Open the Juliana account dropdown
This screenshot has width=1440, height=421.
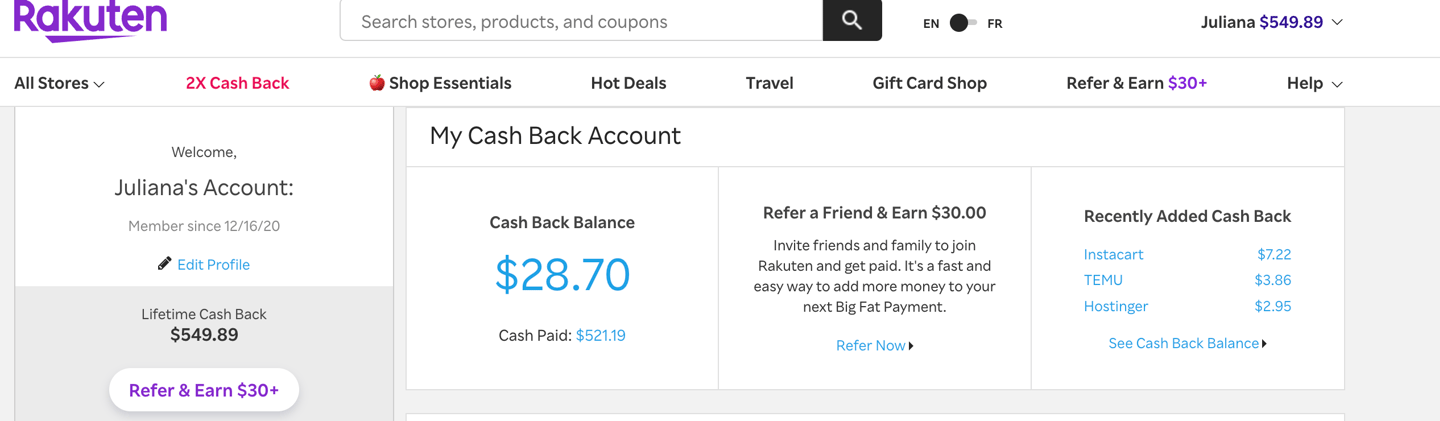coord(1271,22)
